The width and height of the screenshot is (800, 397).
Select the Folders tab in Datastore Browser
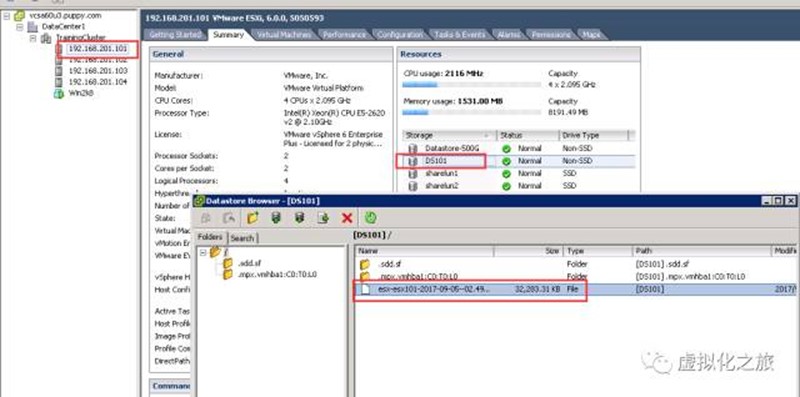tap(210, 237)
